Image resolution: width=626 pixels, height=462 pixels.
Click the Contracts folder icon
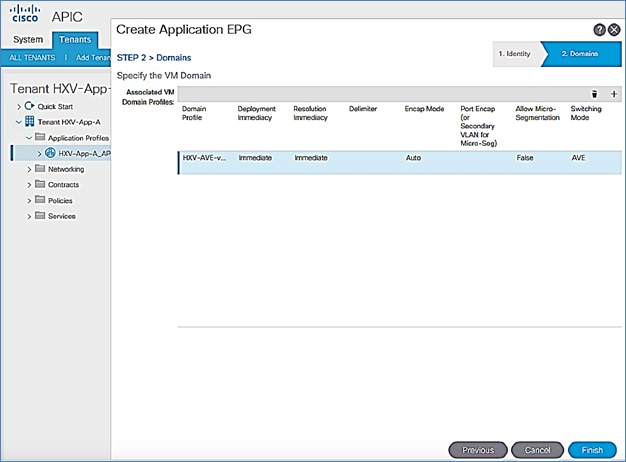40,184
